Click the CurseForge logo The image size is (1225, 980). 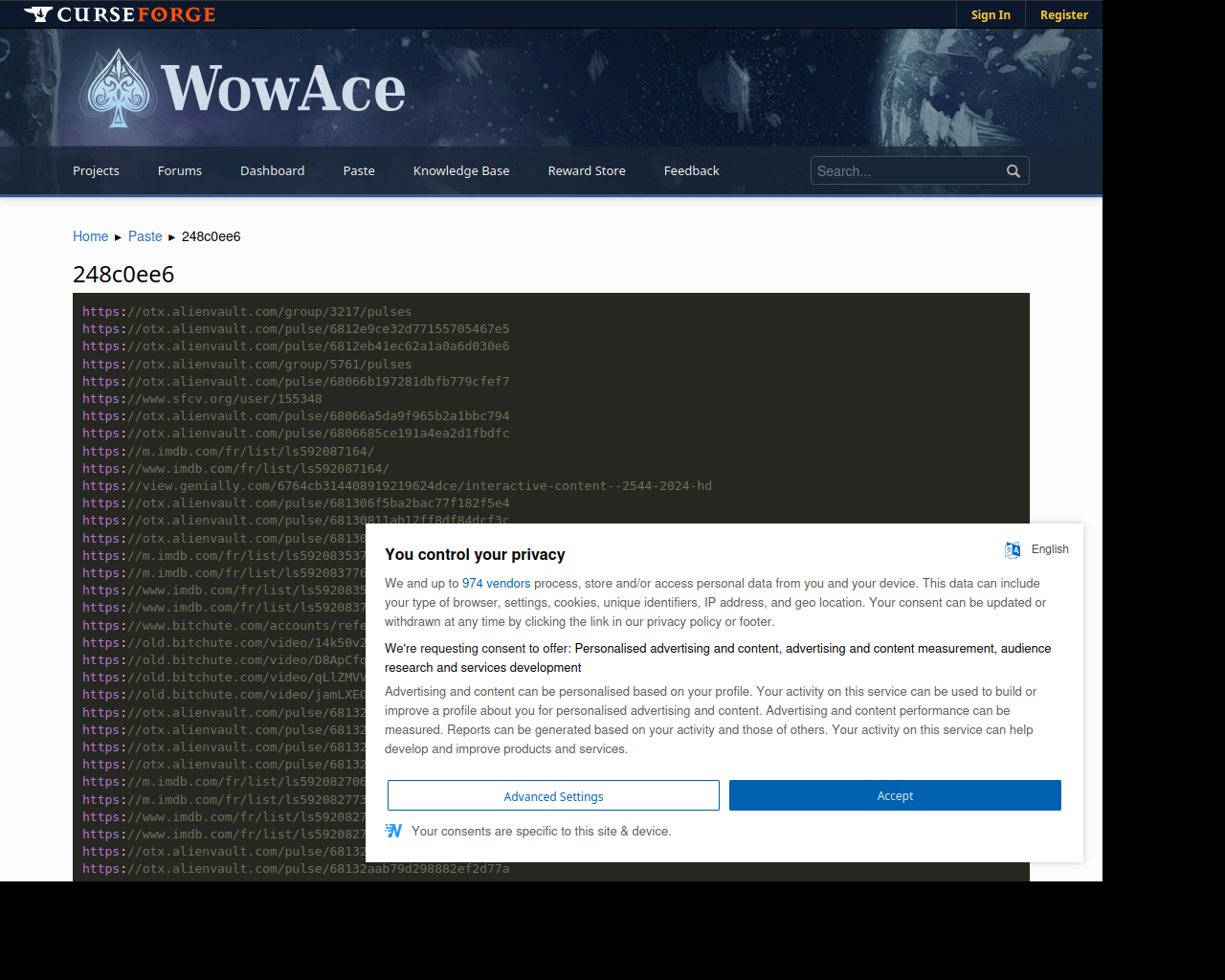120,14
